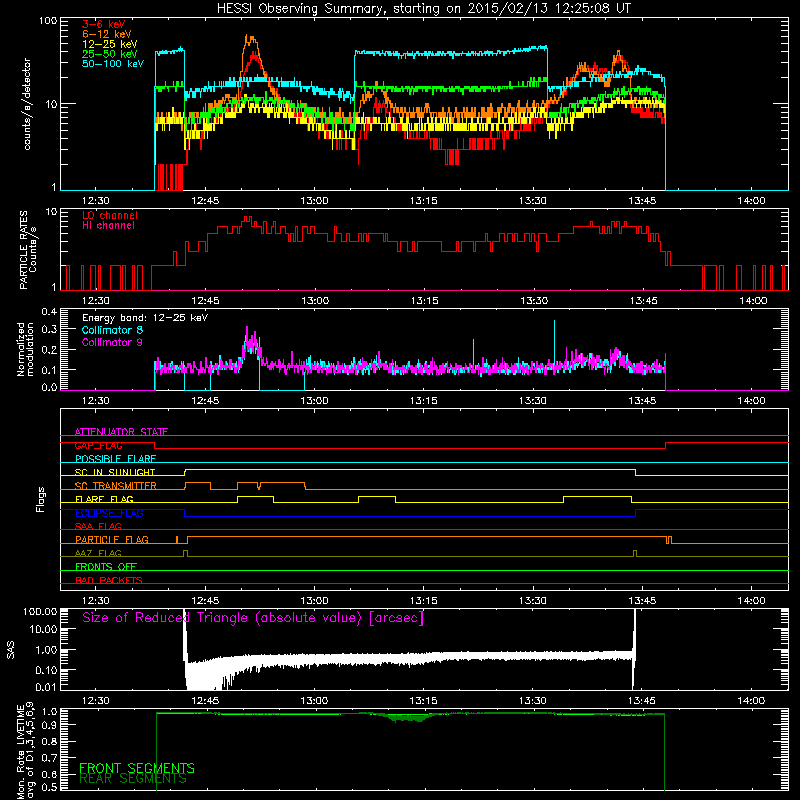
Task: Click the LO channel legend entry
Action: point(110,215)
